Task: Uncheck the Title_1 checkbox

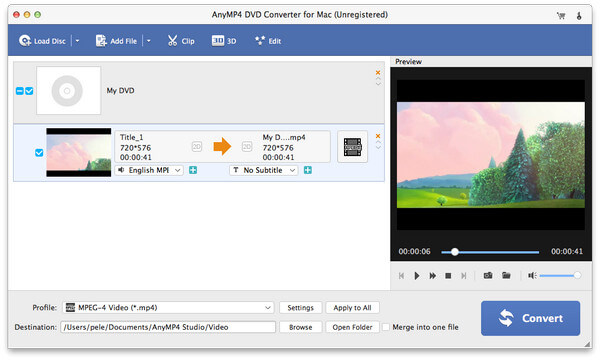Action: [x=39, y=153]
